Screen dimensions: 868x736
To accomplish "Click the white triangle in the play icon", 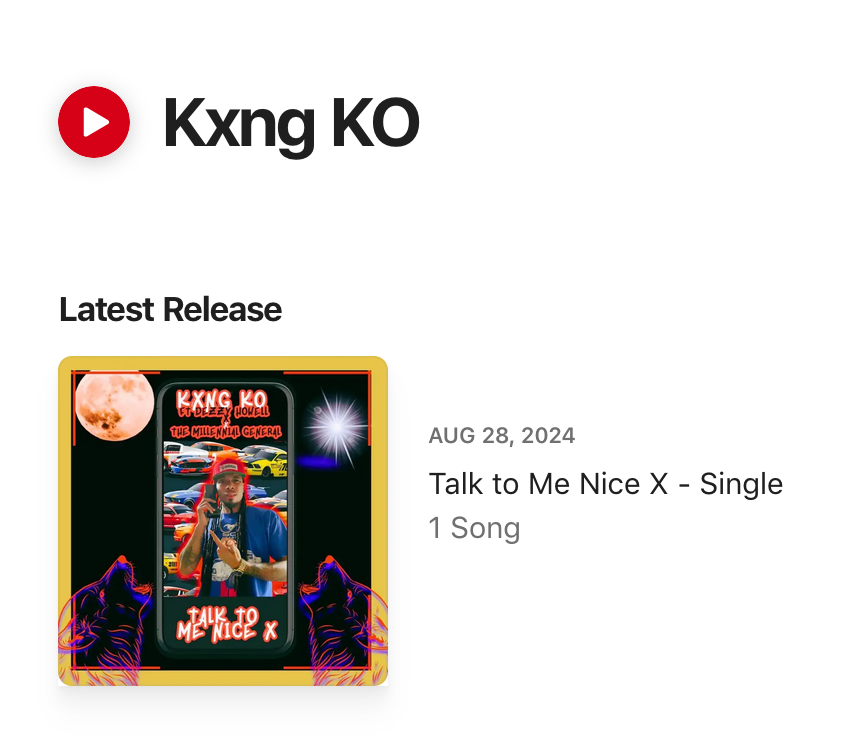I will [97, 122].
